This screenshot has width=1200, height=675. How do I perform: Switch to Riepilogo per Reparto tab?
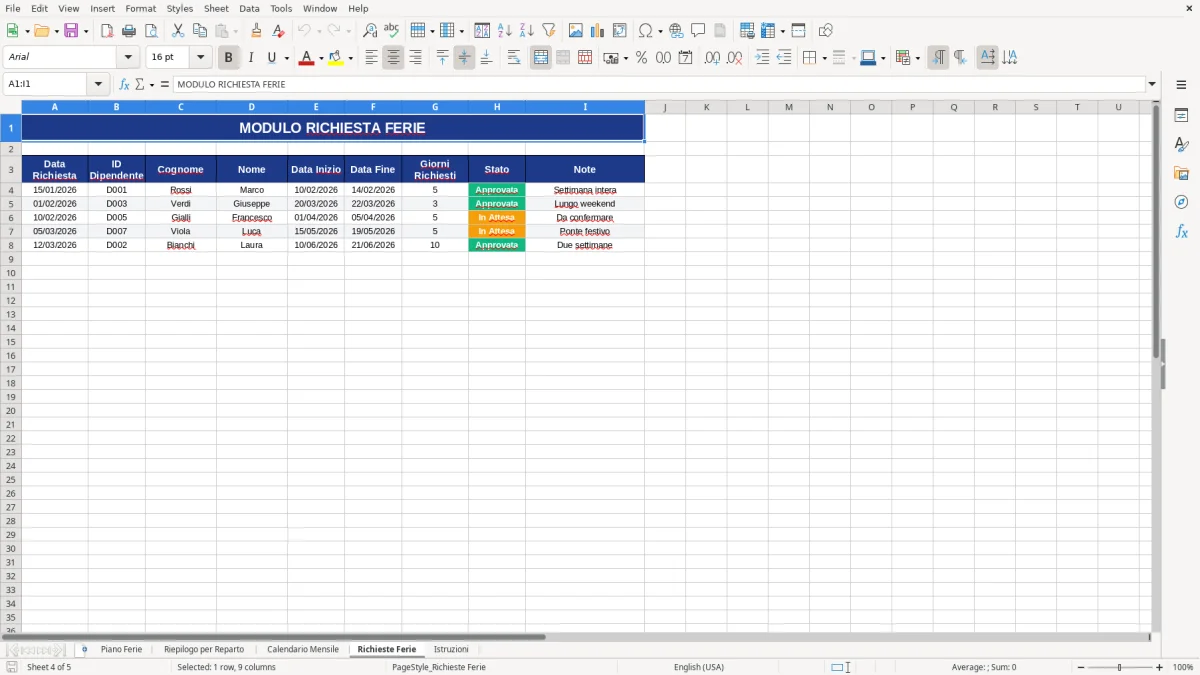[204, 649]
